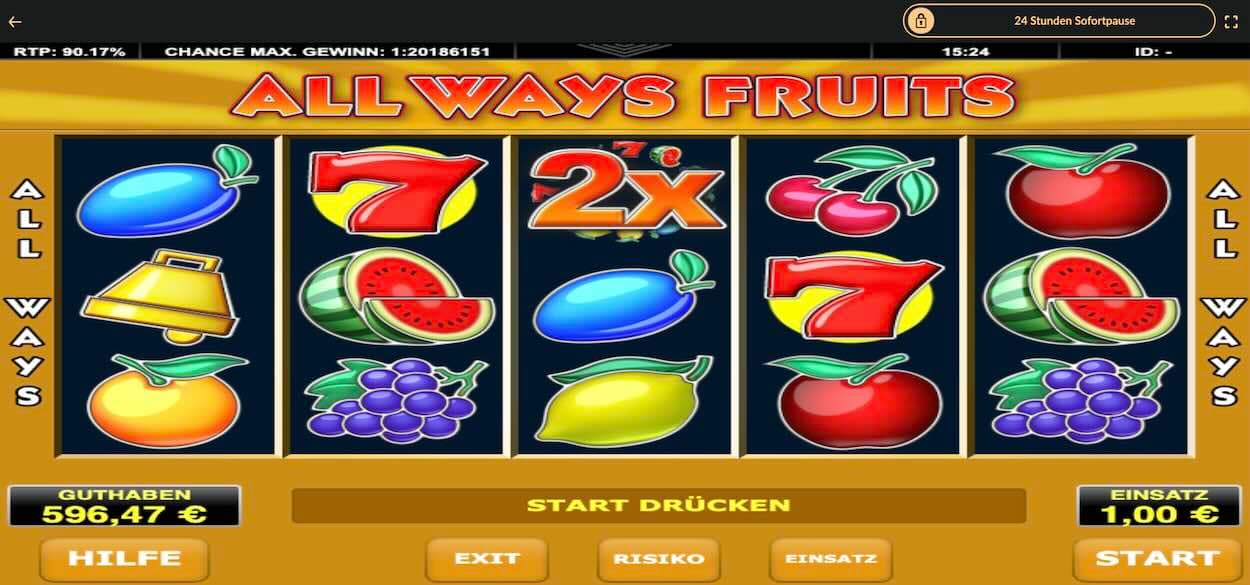Viewport: 1250px width, 585px height.
Task: Open the RISIKO gamble feature
Action: point(659,559)
